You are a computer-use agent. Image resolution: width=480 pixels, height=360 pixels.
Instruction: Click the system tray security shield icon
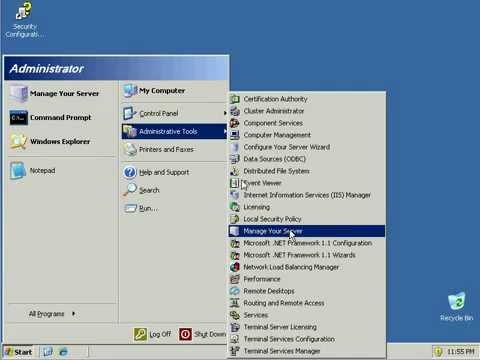[439, 352]
